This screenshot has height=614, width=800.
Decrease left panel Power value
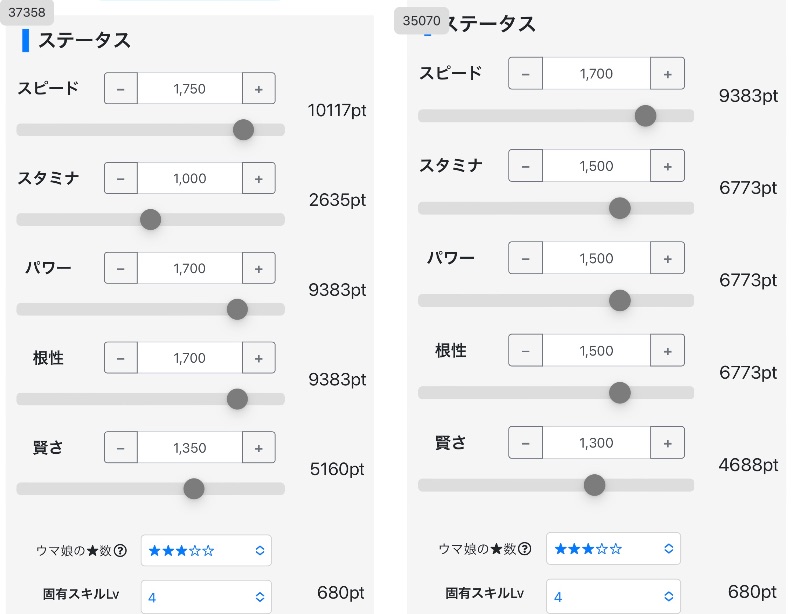pyautogui.click(x=121, y=269)
